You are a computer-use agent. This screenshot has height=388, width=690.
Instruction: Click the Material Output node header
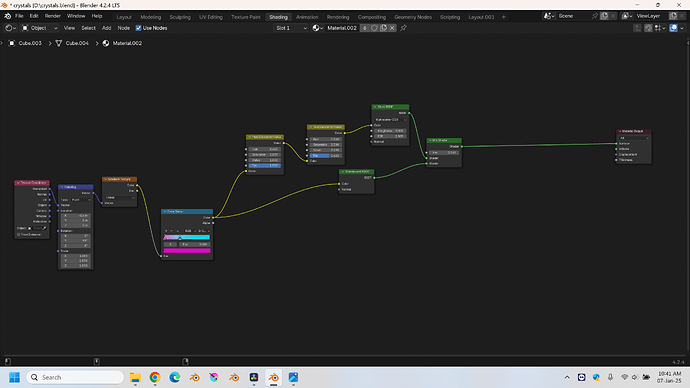point(634,131)
